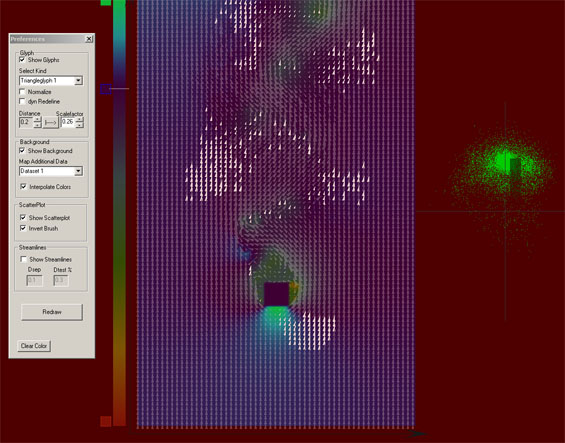Click the link icon between Distance and Scalefactor
The width and height of the screenshot is (565, 443).
50,123
